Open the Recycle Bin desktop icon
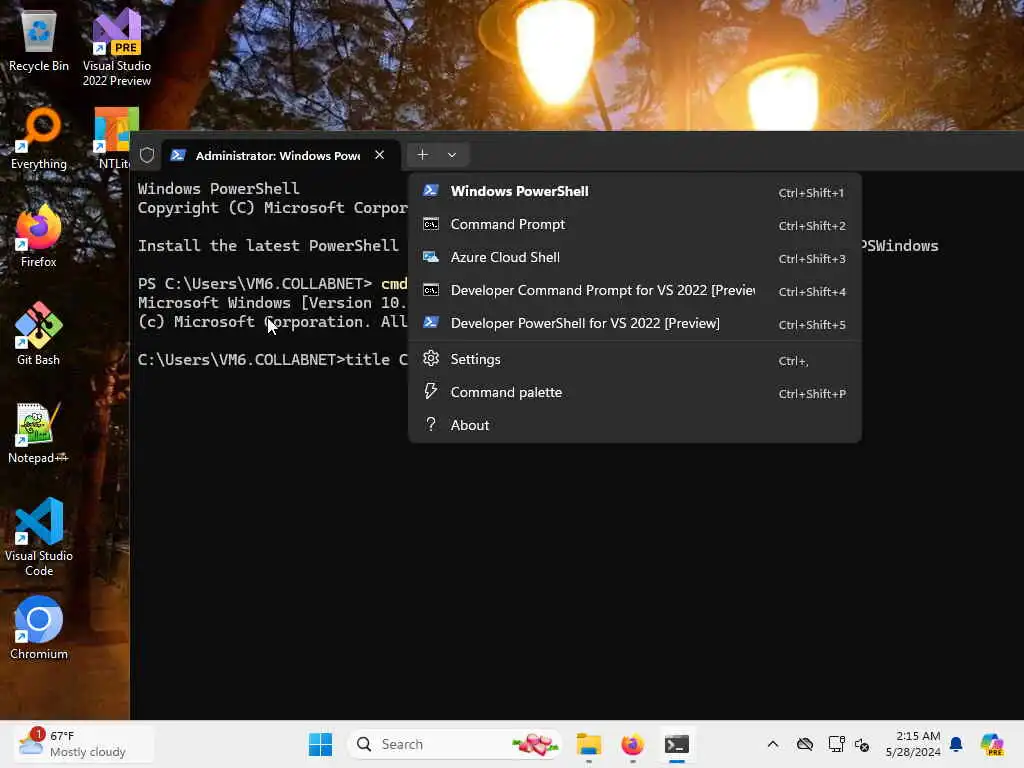Image resolution: width=1024 pixels, height=768 pixels. 39,40
